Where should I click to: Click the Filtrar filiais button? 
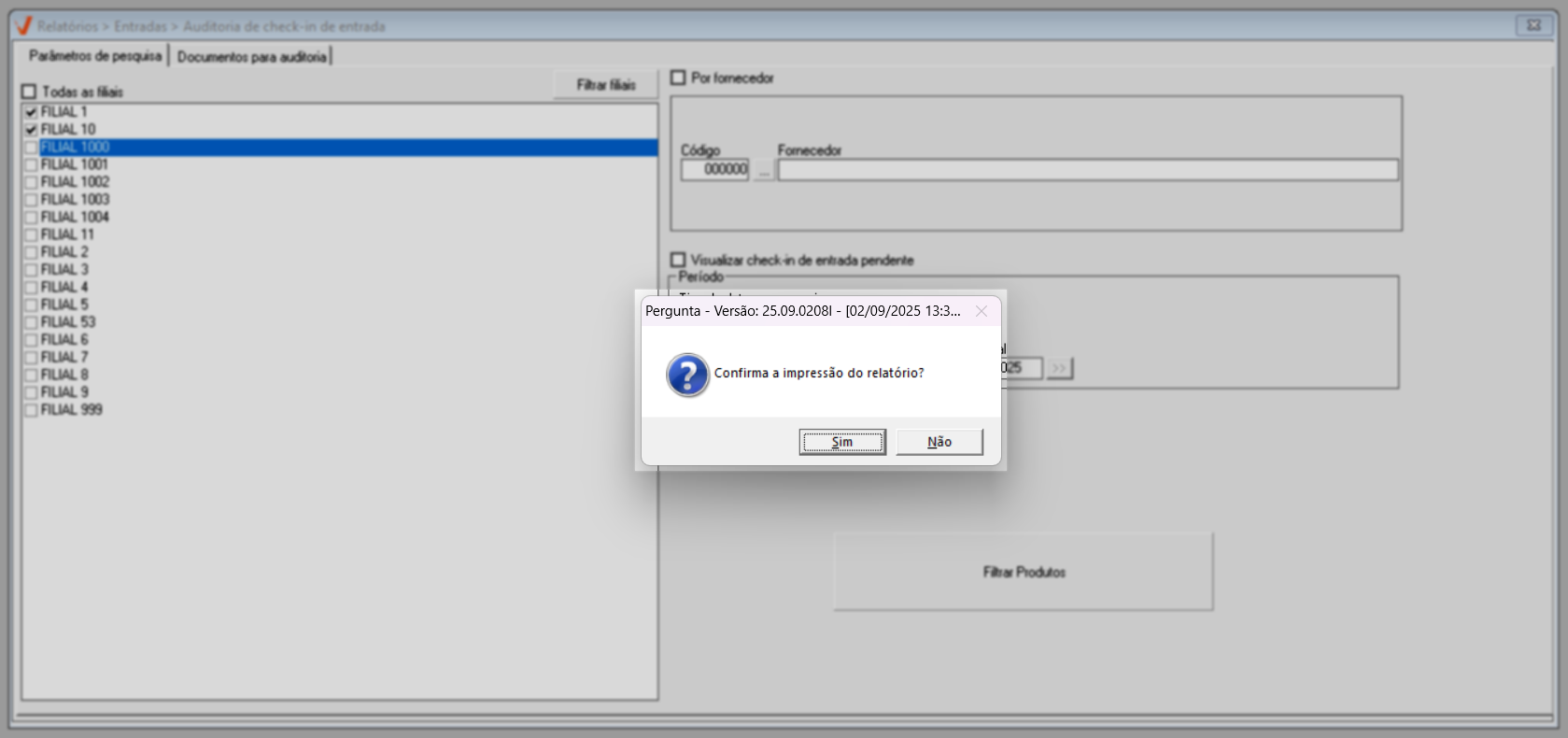[605, 85]
